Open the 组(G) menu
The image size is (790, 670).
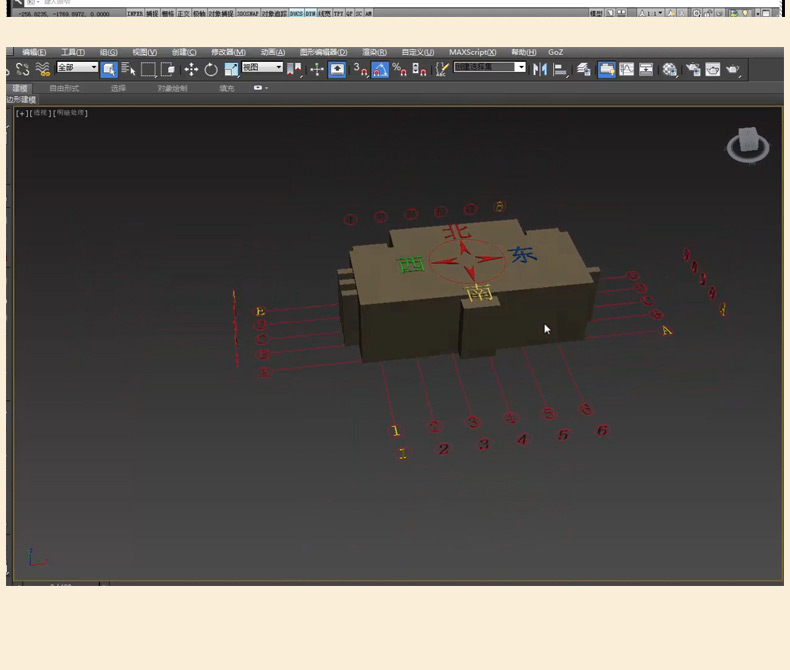pyautogui.click(x=108, y=52)
